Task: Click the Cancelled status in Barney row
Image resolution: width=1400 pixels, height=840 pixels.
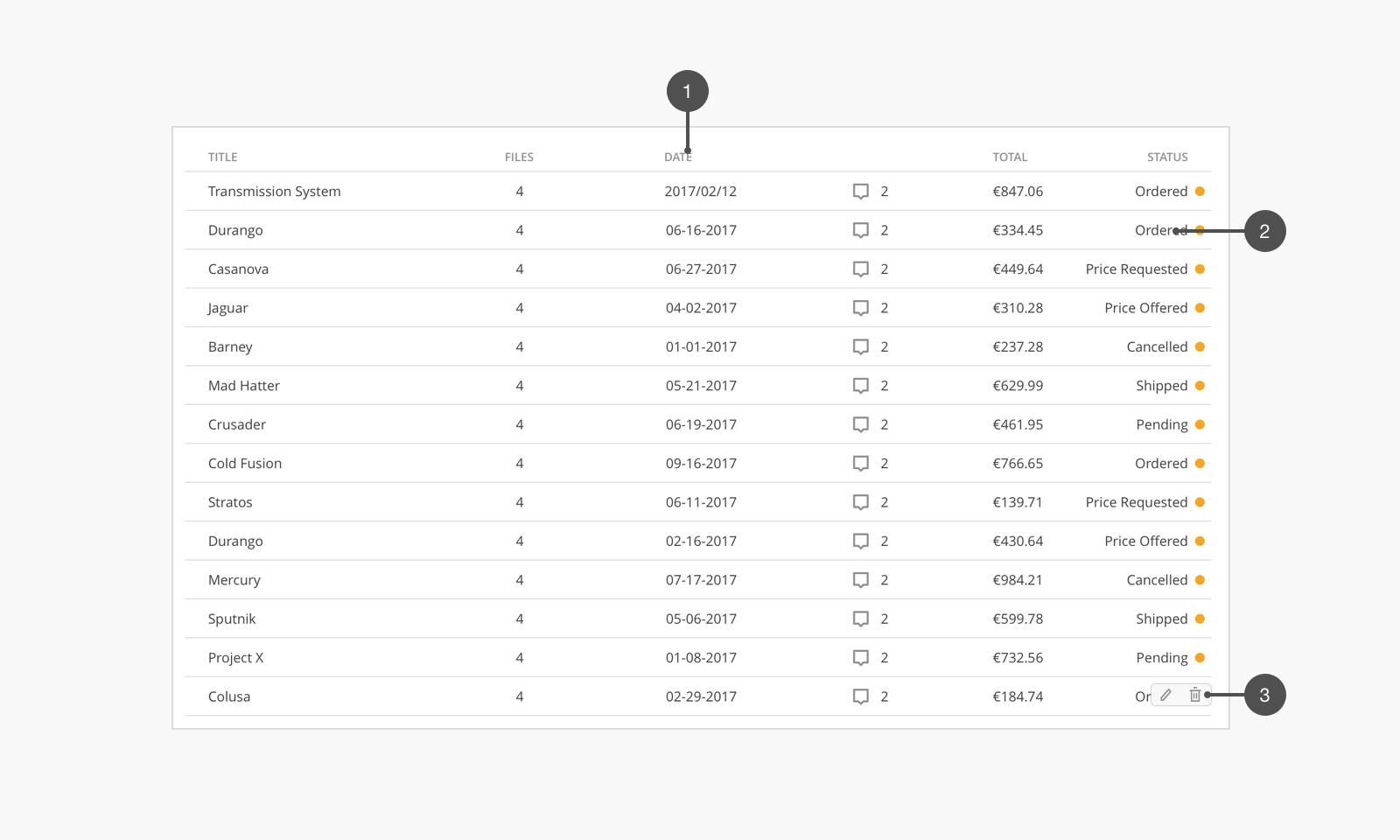Action: tap(1157, 346)
